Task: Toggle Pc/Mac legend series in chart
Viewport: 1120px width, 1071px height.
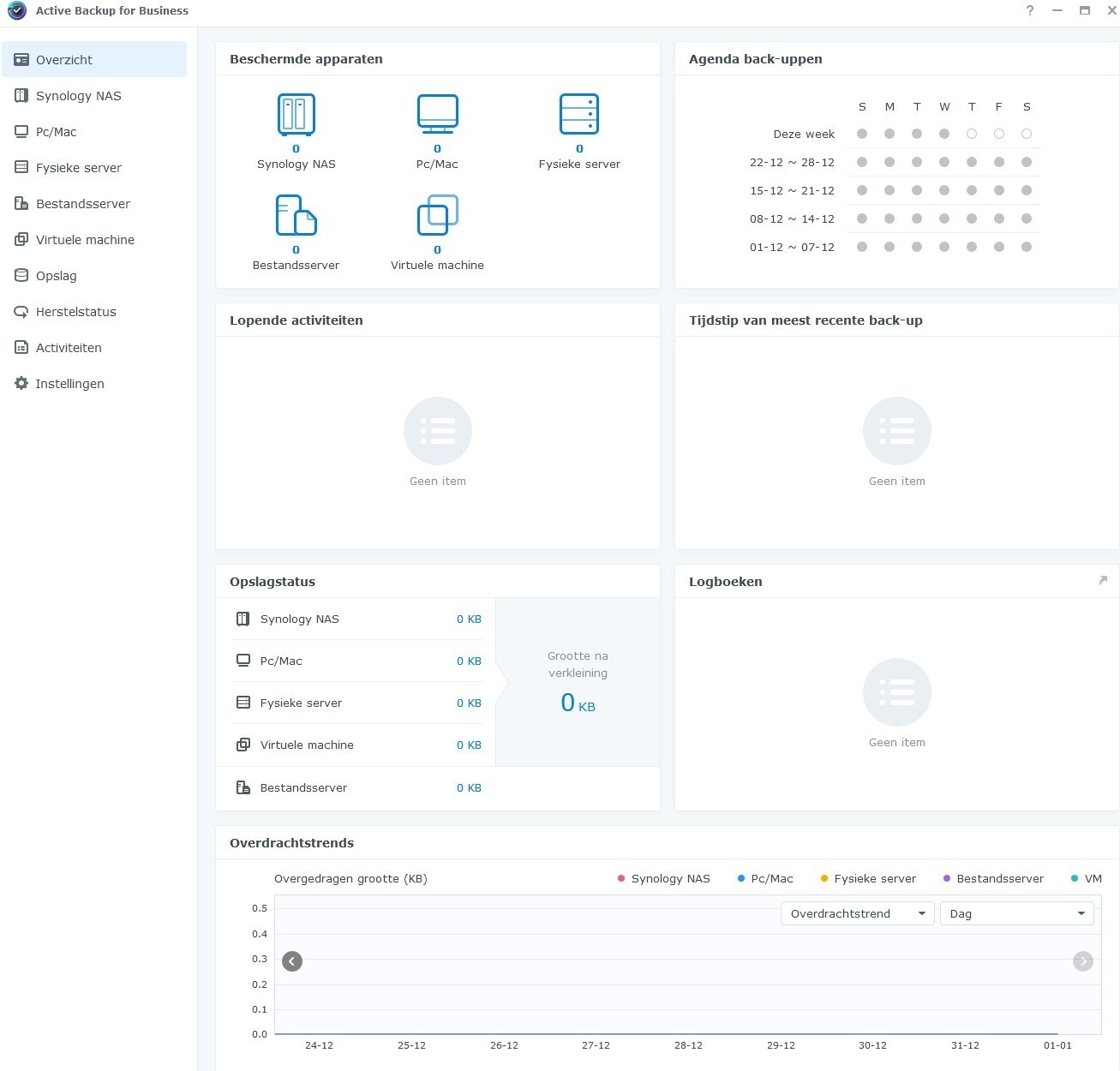Action: point(765,879)
